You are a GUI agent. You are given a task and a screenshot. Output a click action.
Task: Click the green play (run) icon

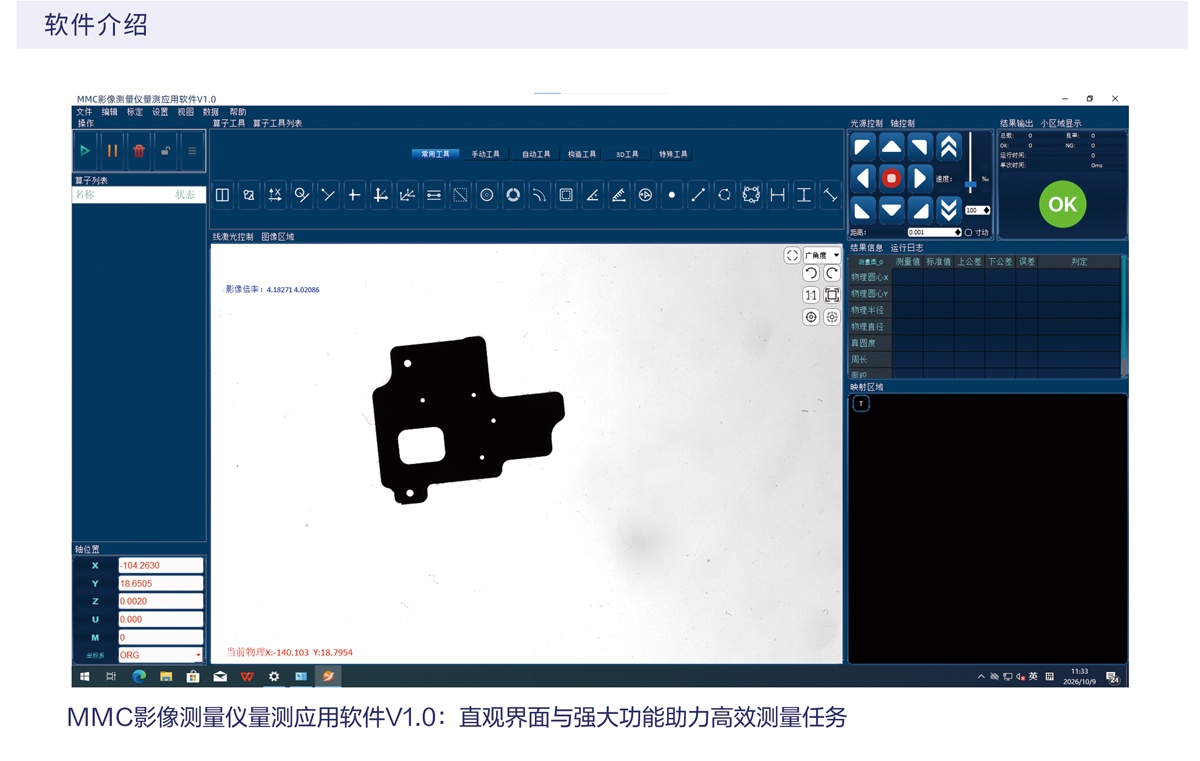(x=85, y=151)
